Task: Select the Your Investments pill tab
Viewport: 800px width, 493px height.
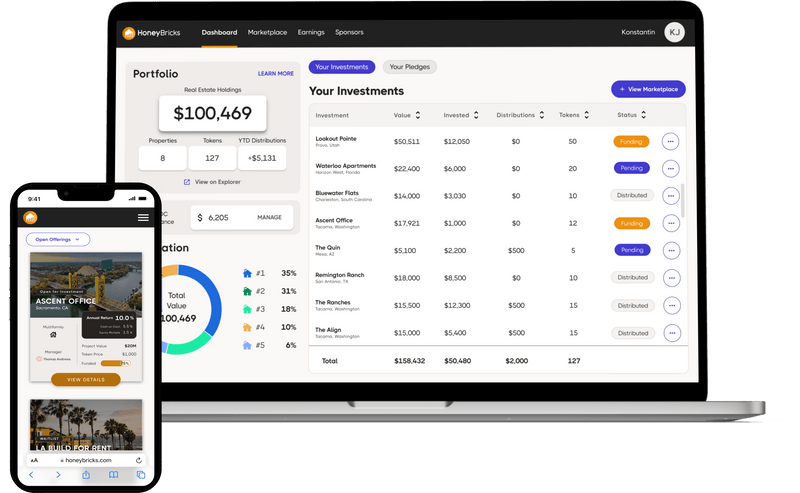Action: pos(342,67)
